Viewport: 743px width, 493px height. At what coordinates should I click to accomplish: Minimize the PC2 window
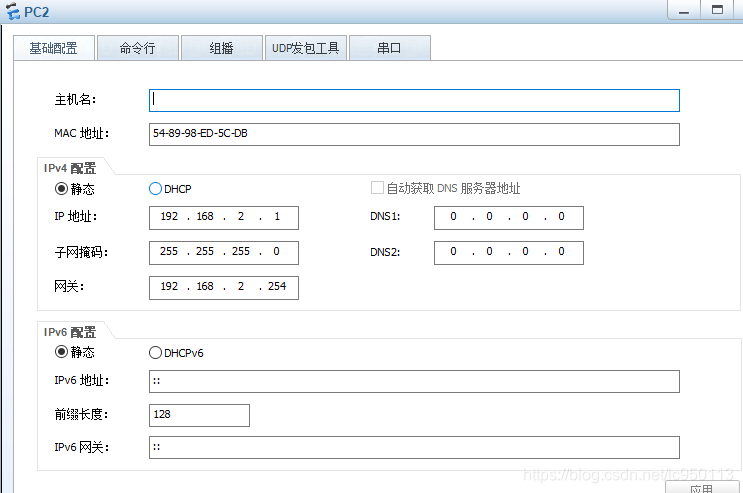(684, 10)
